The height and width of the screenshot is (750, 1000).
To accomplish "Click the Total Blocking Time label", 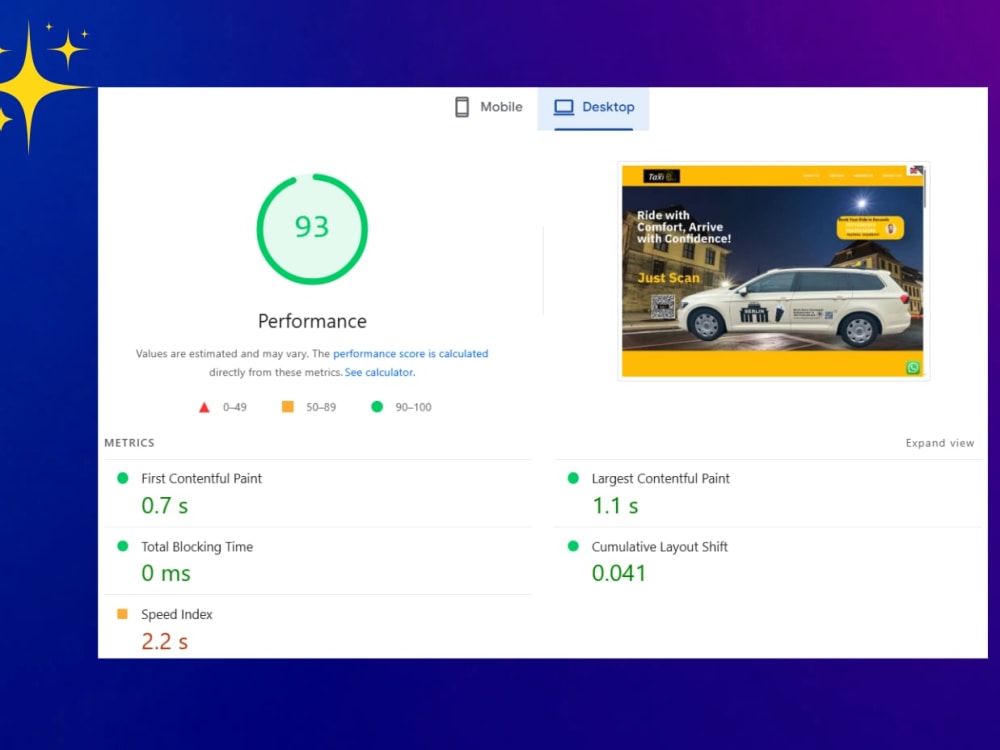I will (x=197, y=547).
